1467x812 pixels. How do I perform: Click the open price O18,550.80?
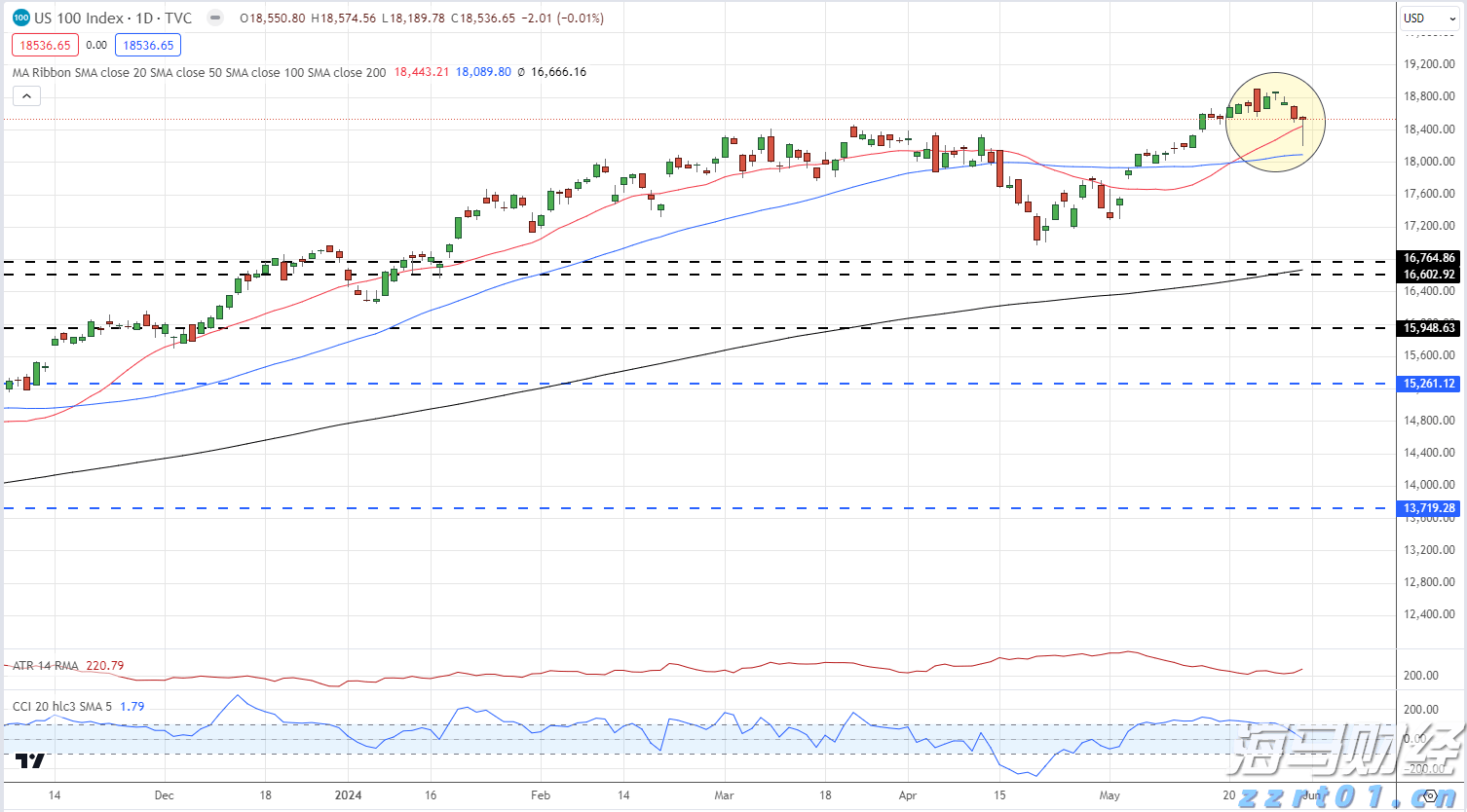273,18
